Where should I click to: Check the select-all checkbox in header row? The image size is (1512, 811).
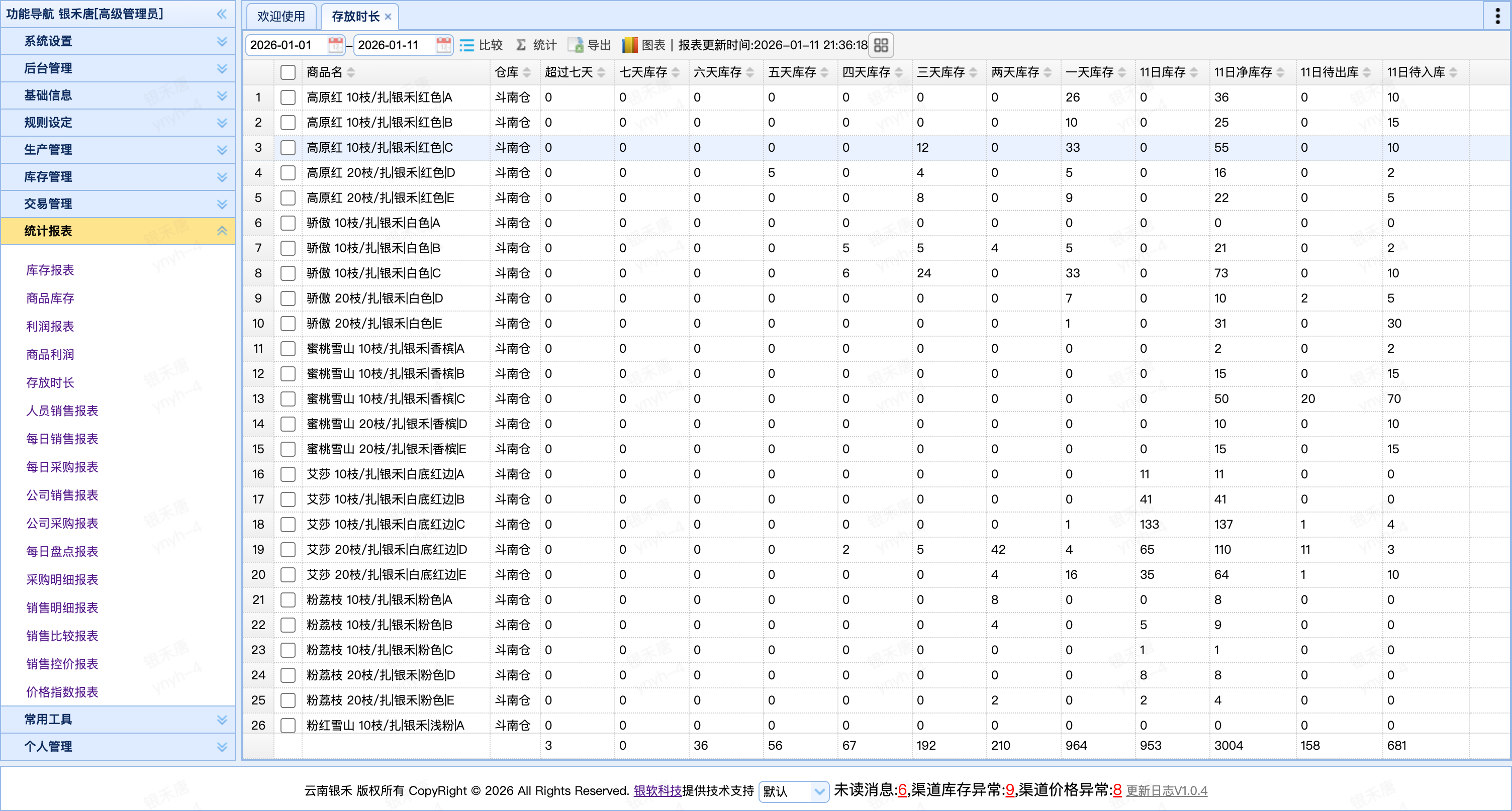288,72
